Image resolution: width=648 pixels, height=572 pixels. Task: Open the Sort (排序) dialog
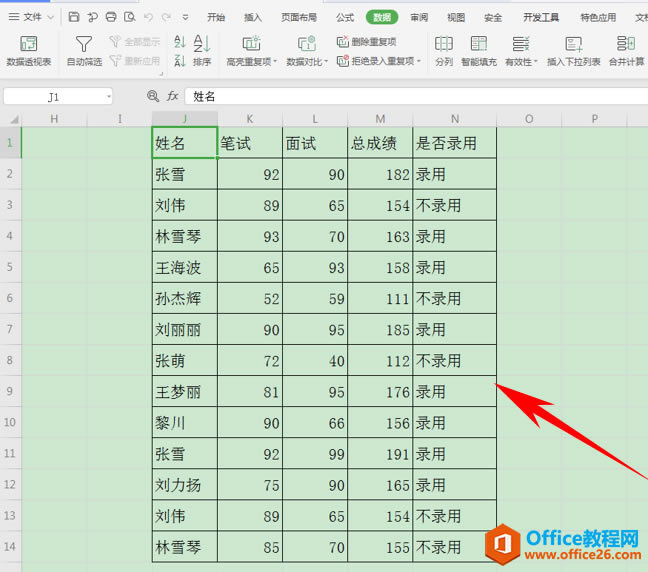[x=202, y=51]
